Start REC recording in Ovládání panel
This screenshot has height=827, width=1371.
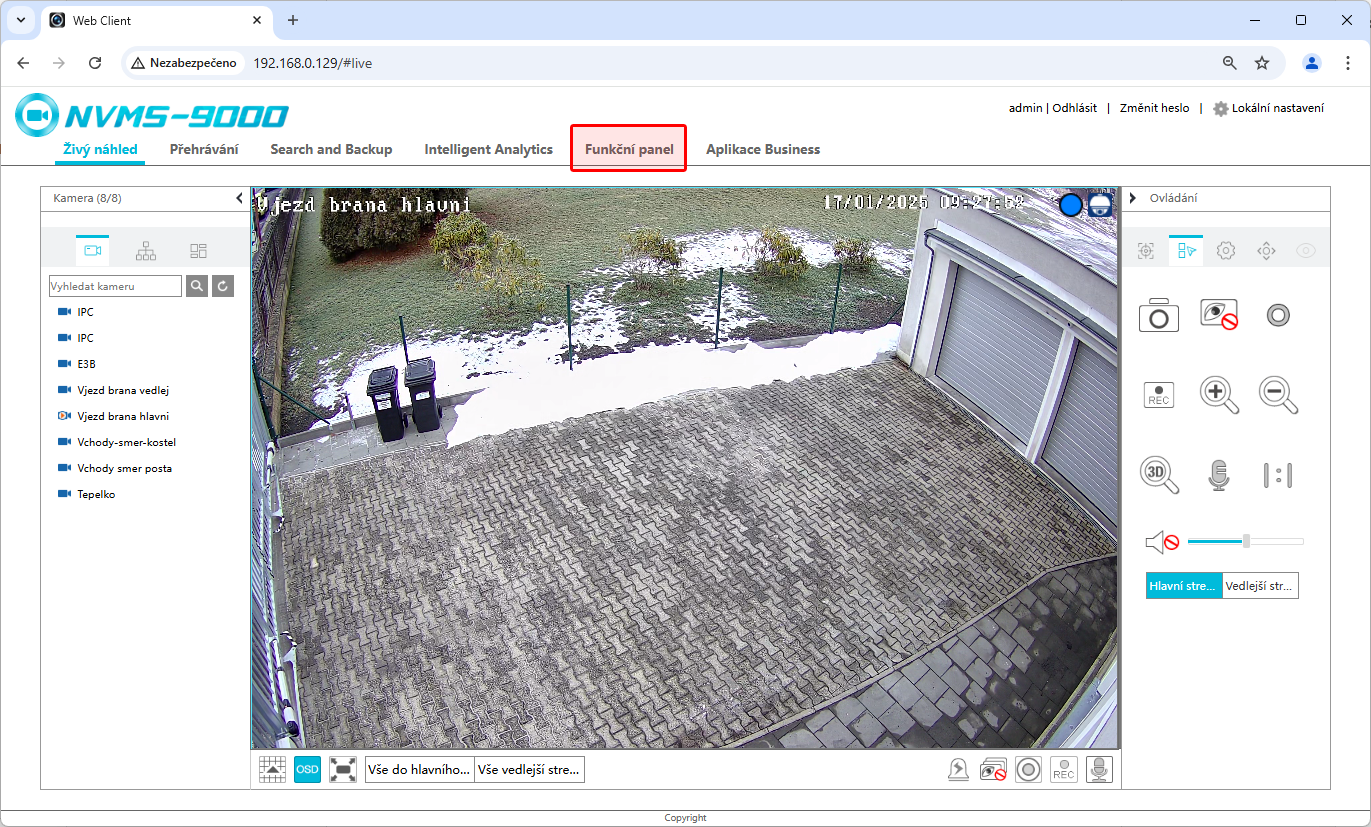1159,395
